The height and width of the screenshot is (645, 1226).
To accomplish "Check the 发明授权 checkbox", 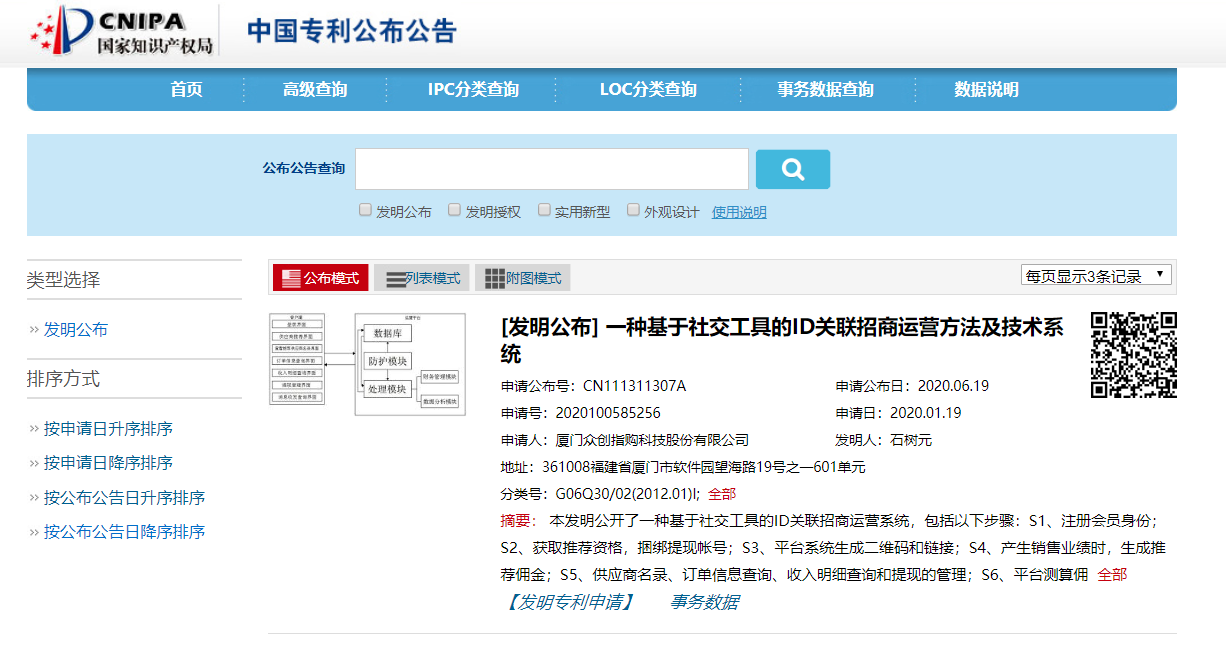I will [454, 210].
